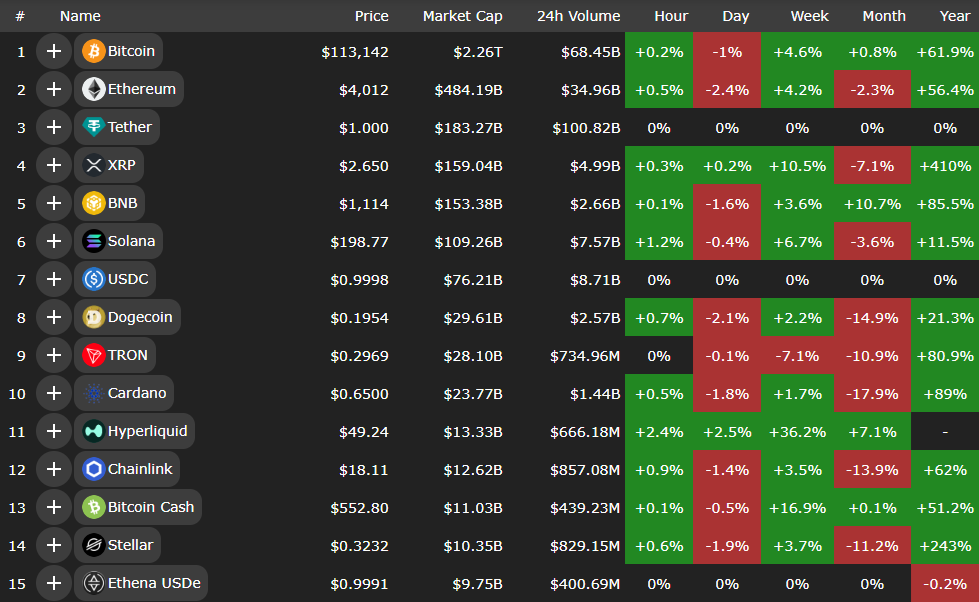The image size is (979, 602).
Task: Toggle the plus button beside Cardano
Action: [x=53, y=393]
